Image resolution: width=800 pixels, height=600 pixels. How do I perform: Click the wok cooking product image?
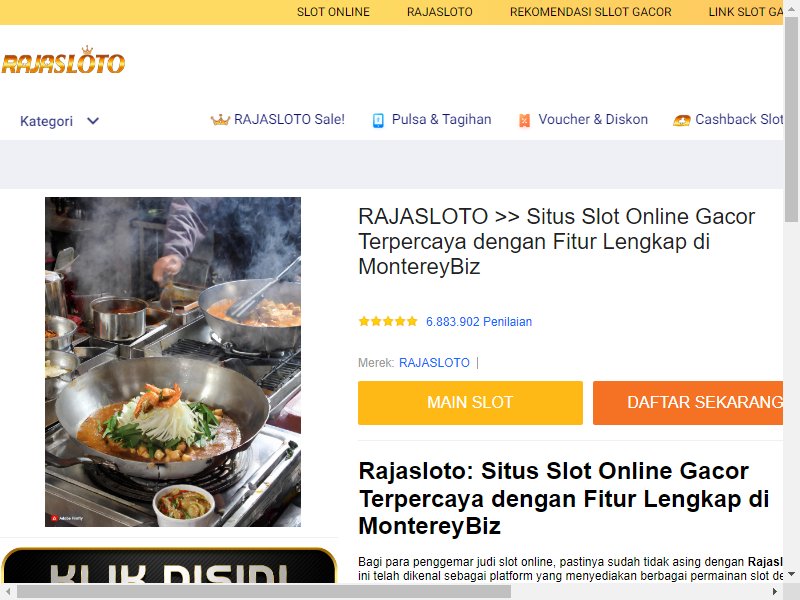coord(173,362)
